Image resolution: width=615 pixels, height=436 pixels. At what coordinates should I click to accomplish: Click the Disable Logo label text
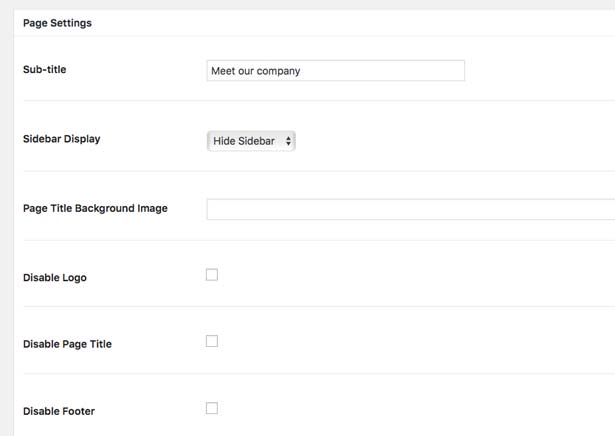[55, 277]
